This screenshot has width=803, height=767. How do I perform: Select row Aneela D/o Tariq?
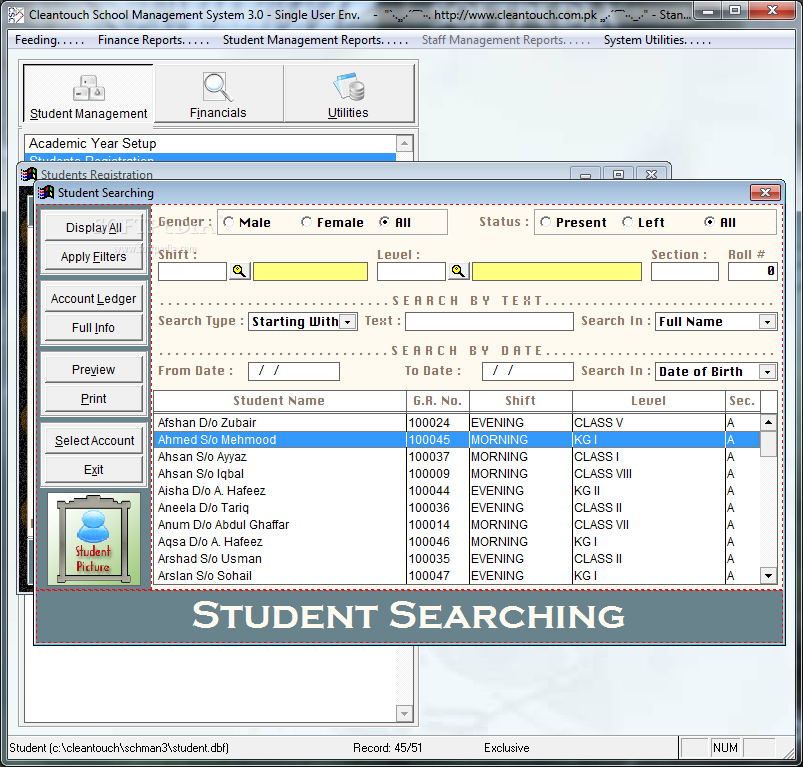pyautogui.click(x=456, y=507)
